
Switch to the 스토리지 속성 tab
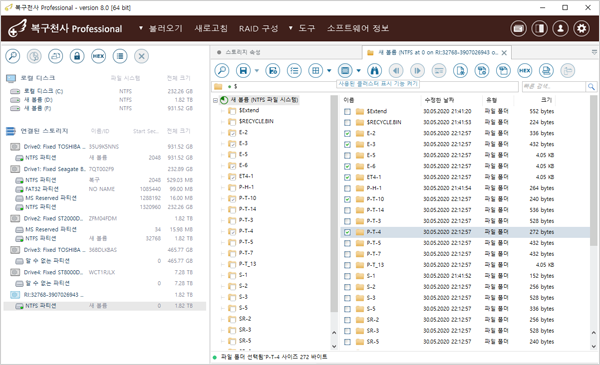click(243, 52)
